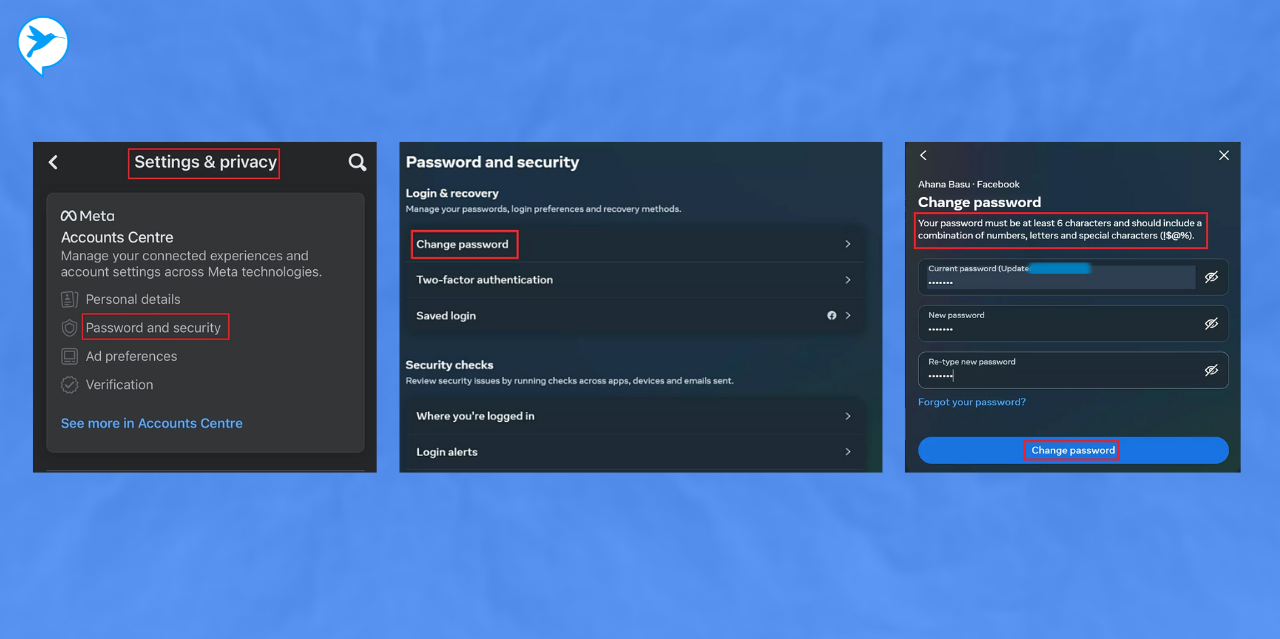Focus the New password input field
Image resolution: width=1280 pixels, height=639 pixels.
[x=1060, y=324]
